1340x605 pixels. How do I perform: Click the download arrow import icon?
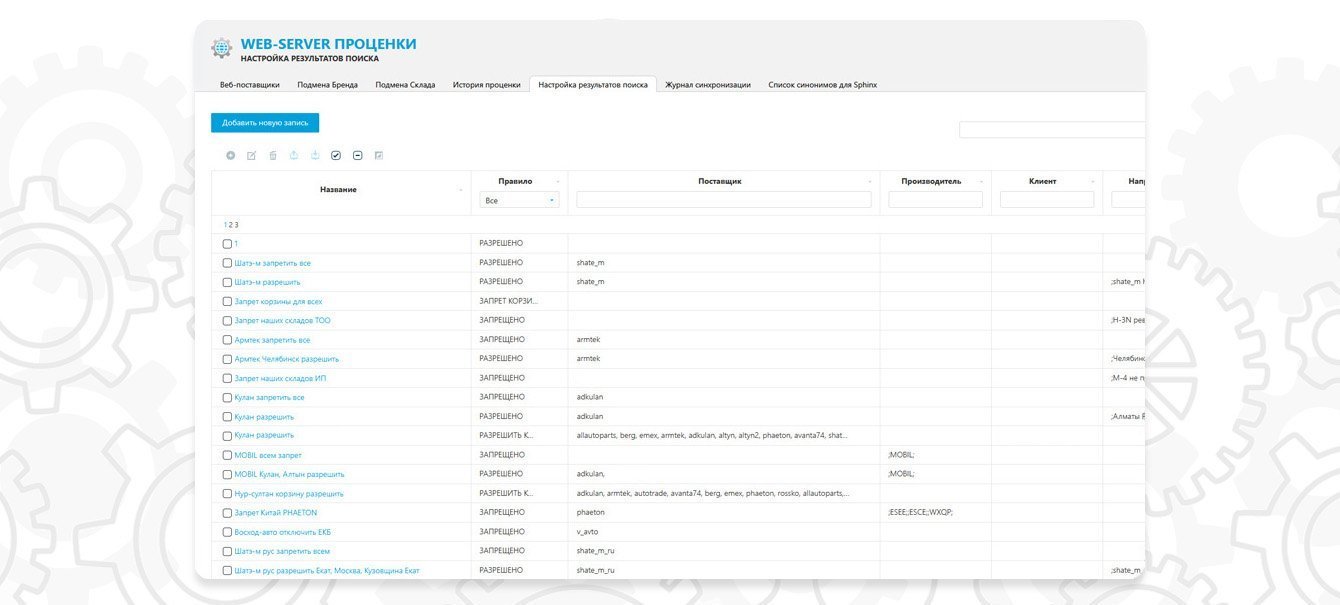(x=315, y=155)
